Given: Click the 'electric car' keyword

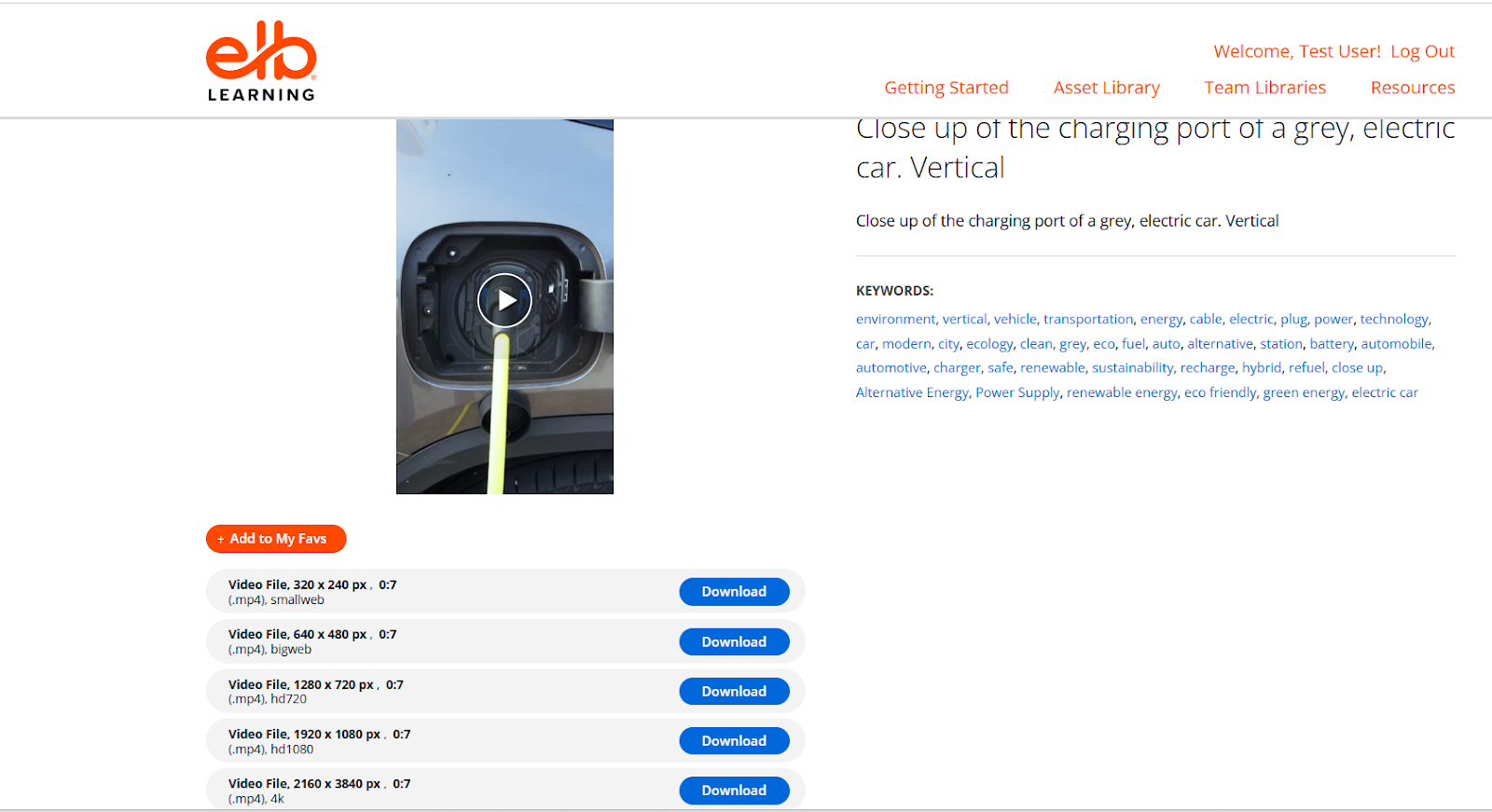Looking at the screenshot, I should tap(1384, 392).
